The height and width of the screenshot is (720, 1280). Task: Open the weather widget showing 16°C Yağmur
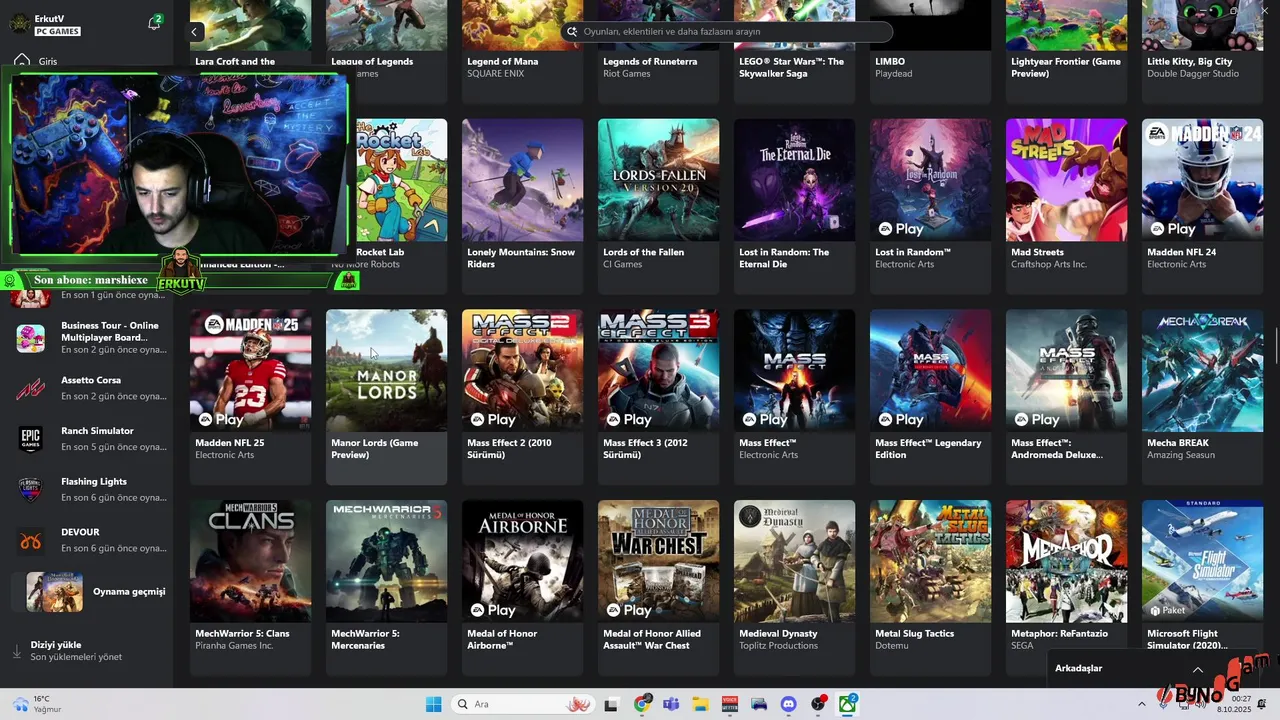click(38, 704)
